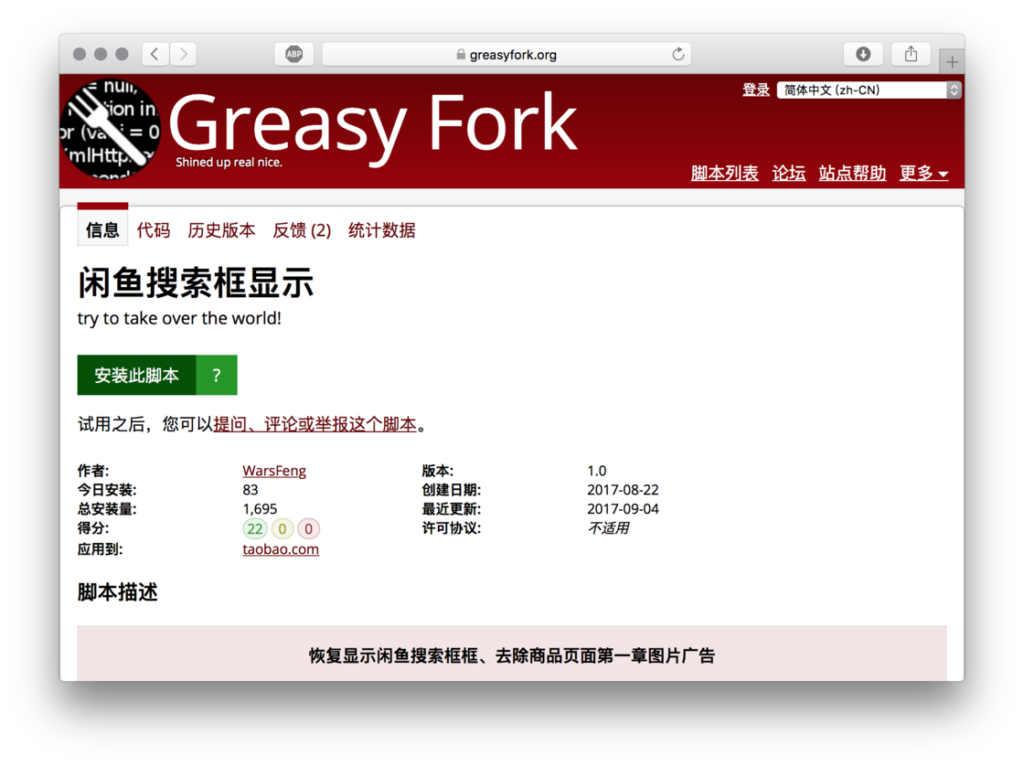Click the greasyfork.org address field
This screenshot has height=766, width=1024.
click(x=507, y=54)
